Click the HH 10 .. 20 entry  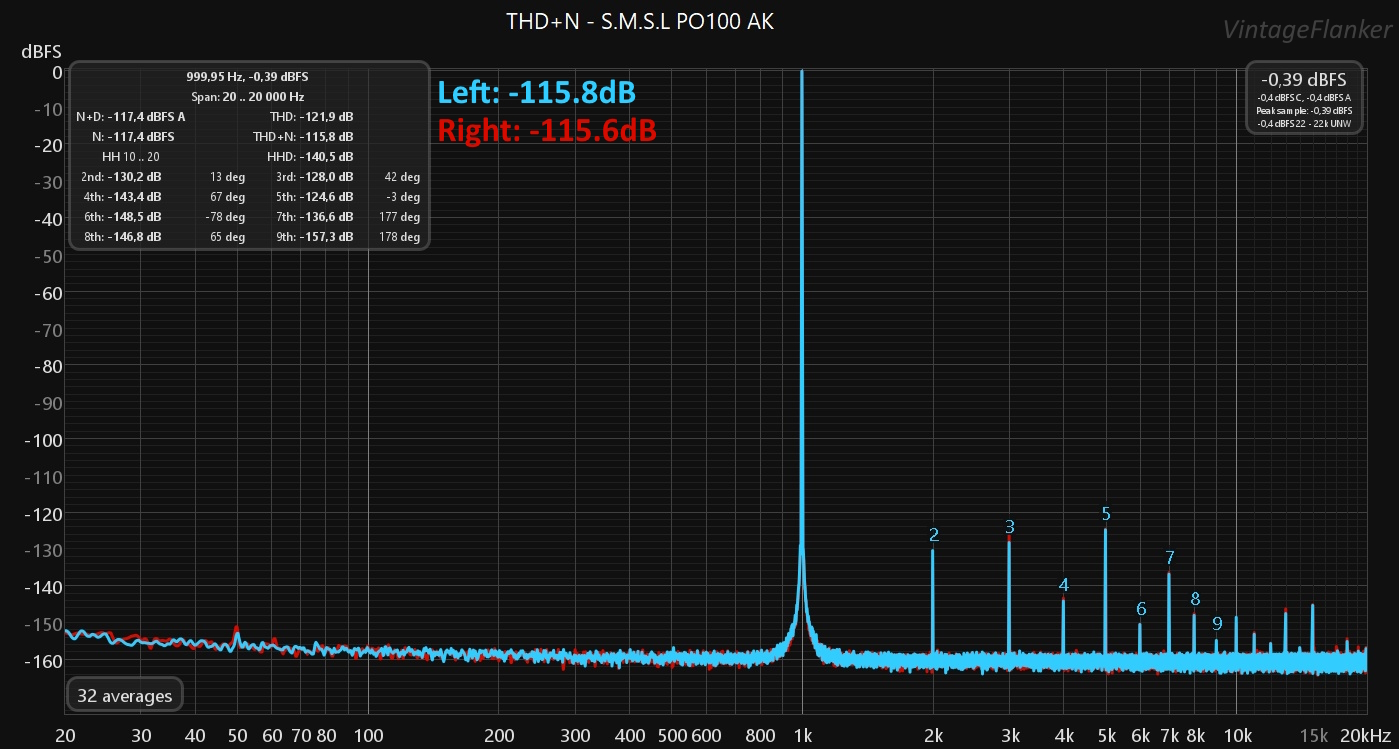(131, 157)
